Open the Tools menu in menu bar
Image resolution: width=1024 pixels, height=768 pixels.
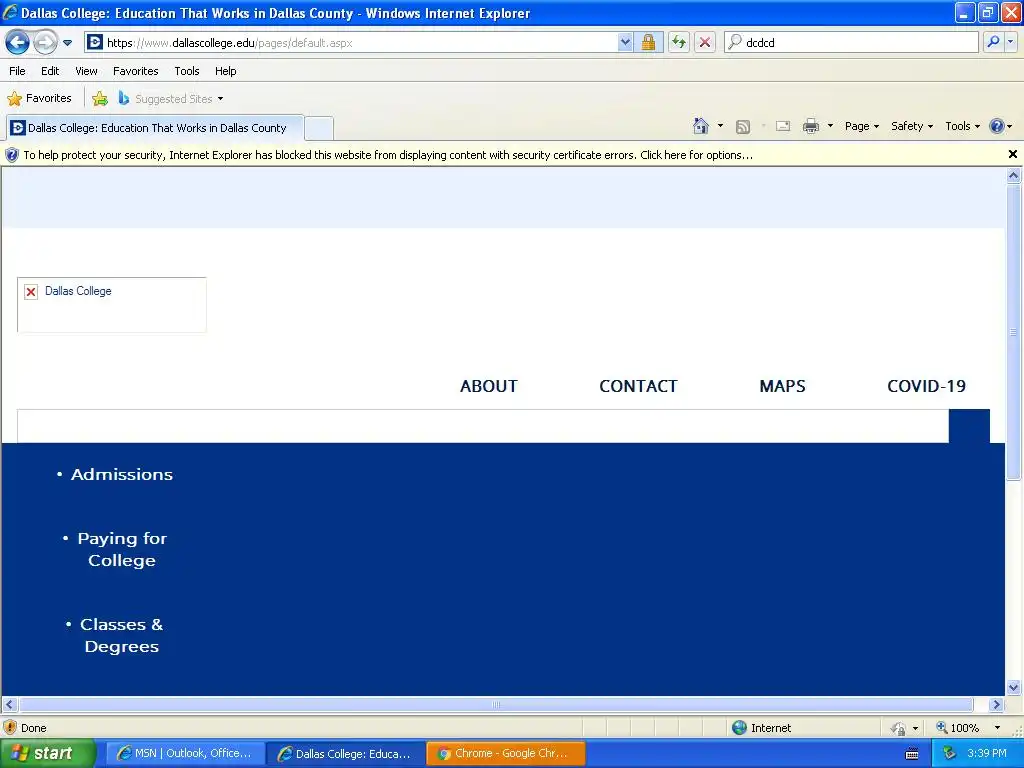[187, 71]
